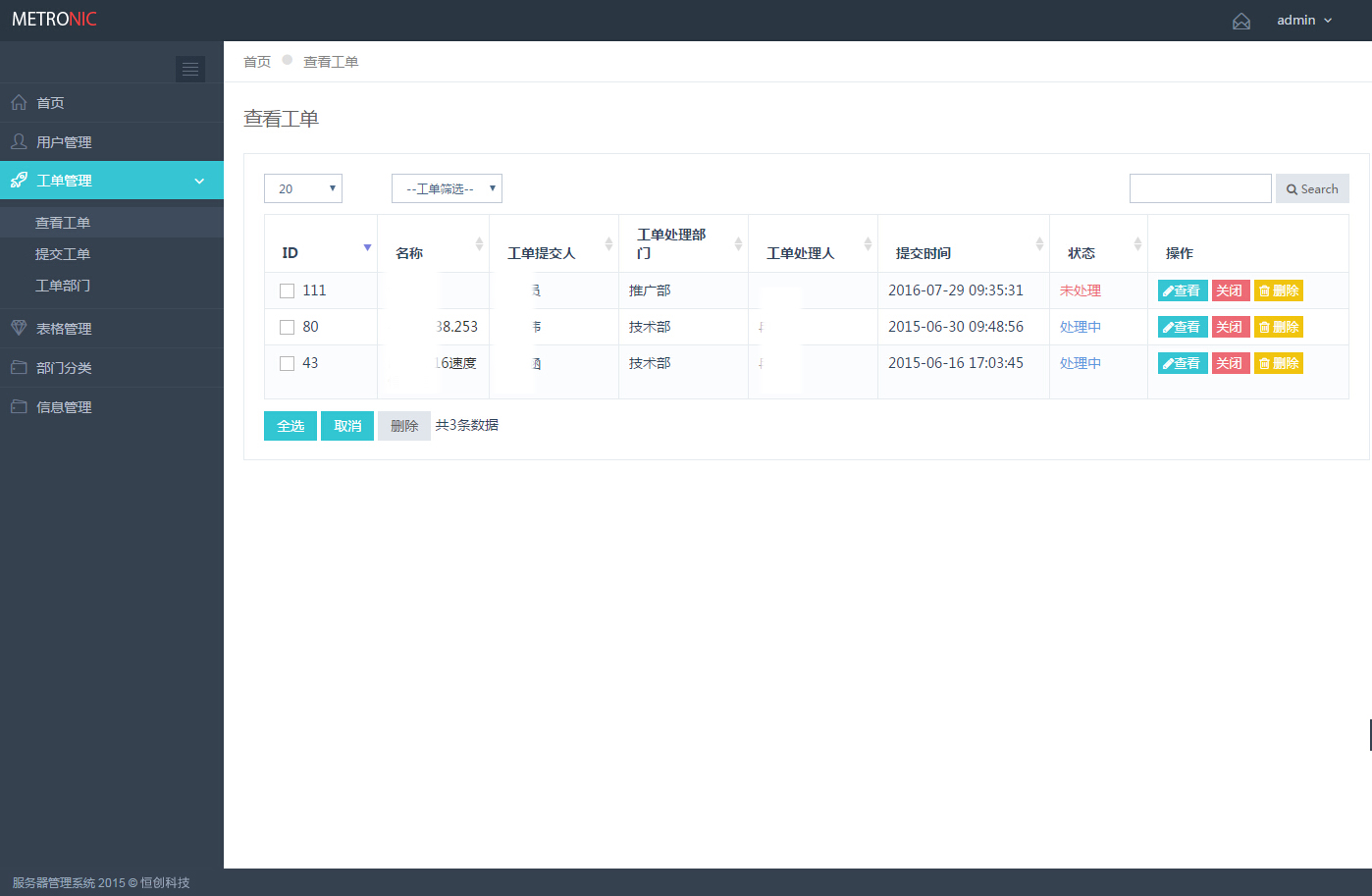Click 关闭 button for ticket 111
This screenshot has height=896, width=1372.
(x=1231, y=290)
